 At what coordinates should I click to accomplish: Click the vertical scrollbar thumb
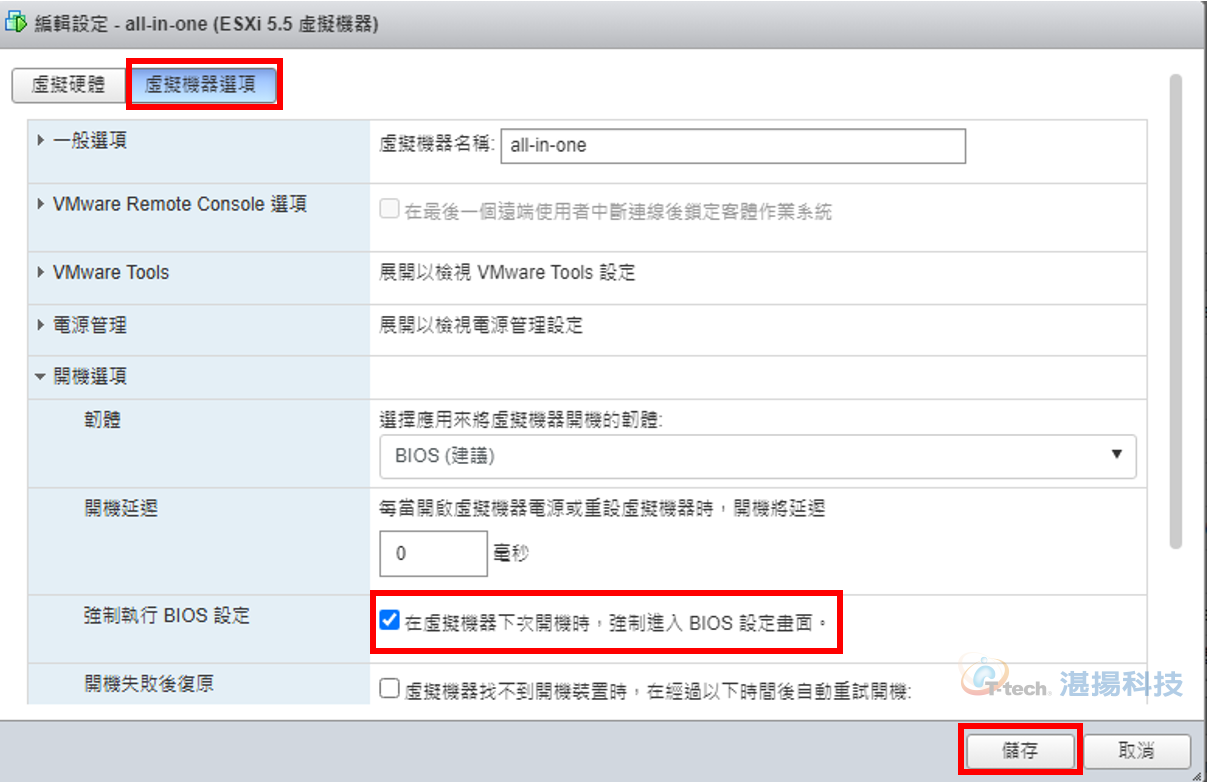point(1176,310)
